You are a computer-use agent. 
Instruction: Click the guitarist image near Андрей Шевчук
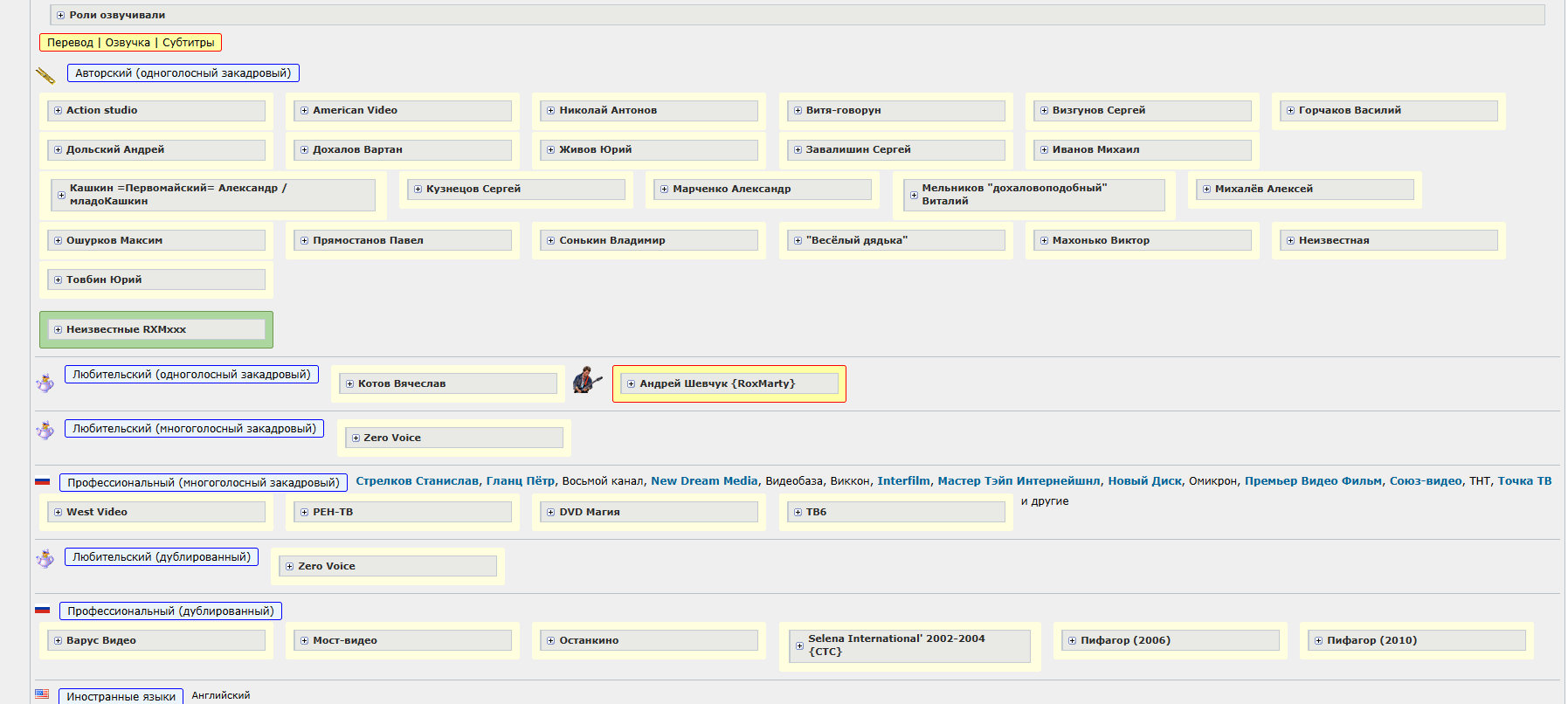pyautogui.click(x=587, y=380)
